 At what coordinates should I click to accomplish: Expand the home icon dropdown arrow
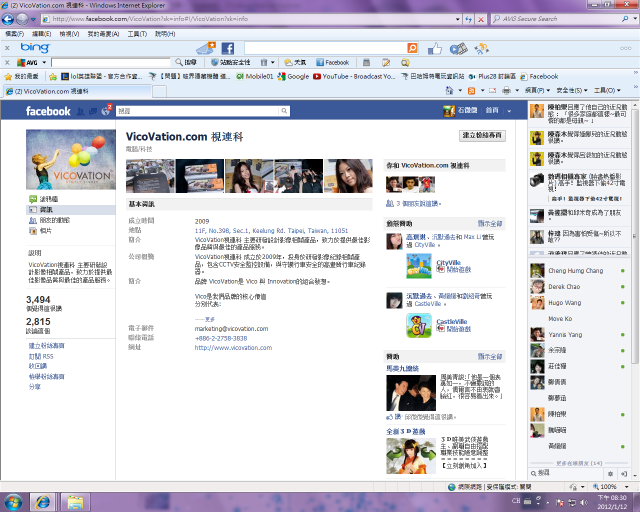coord(460,91)
